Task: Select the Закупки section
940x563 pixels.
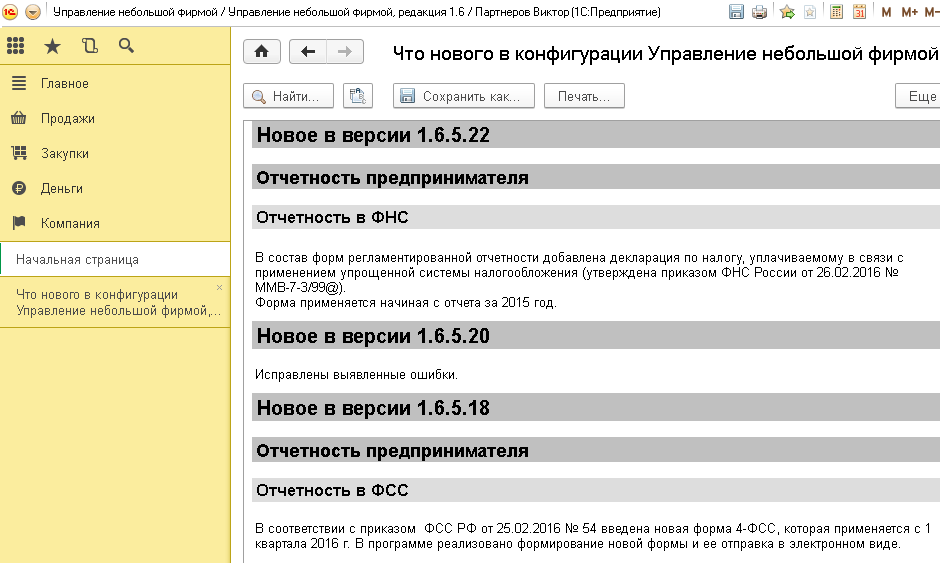Action: (x=64, y=154)
